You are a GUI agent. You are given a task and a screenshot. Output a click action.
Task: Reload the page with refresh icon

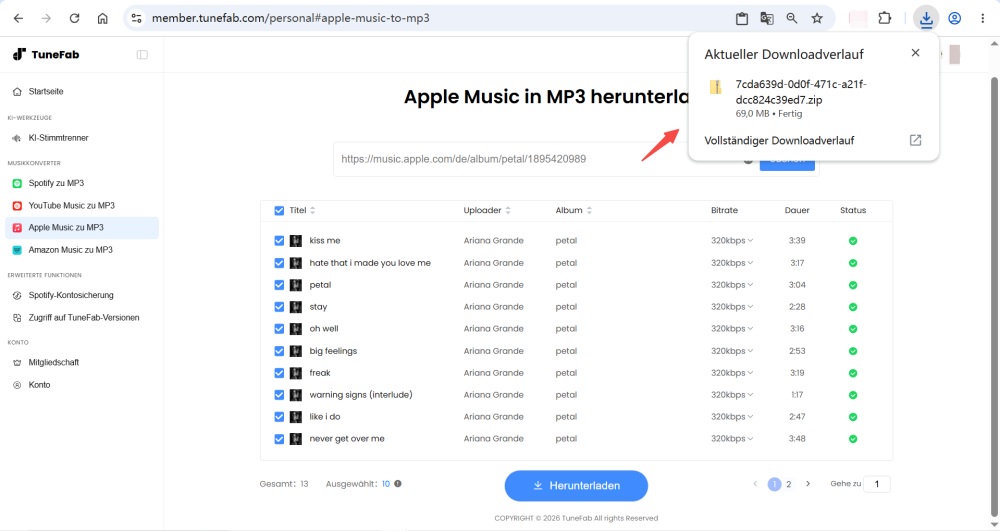[x=75, y=18]
